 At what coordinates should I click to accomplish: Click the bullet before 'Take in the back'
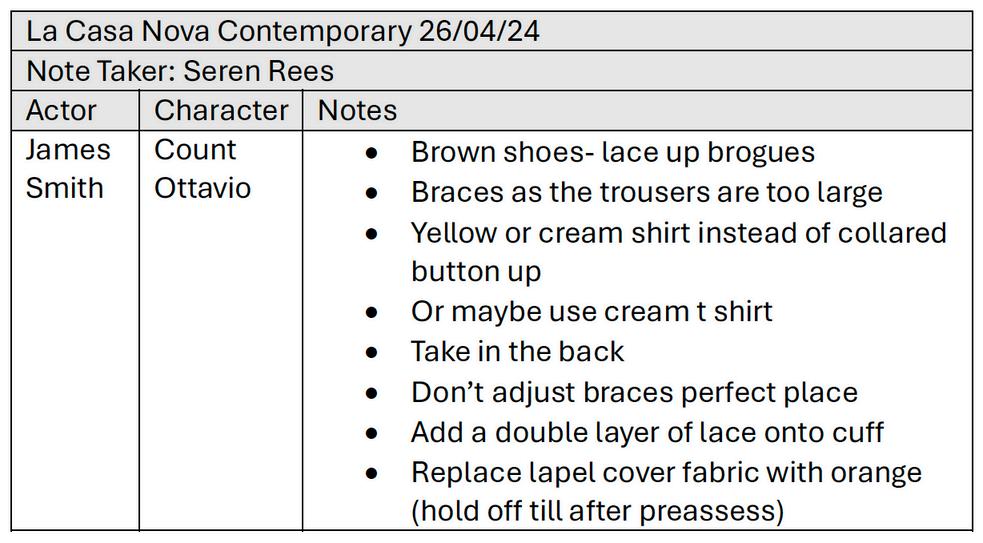(x=372, y=352)
